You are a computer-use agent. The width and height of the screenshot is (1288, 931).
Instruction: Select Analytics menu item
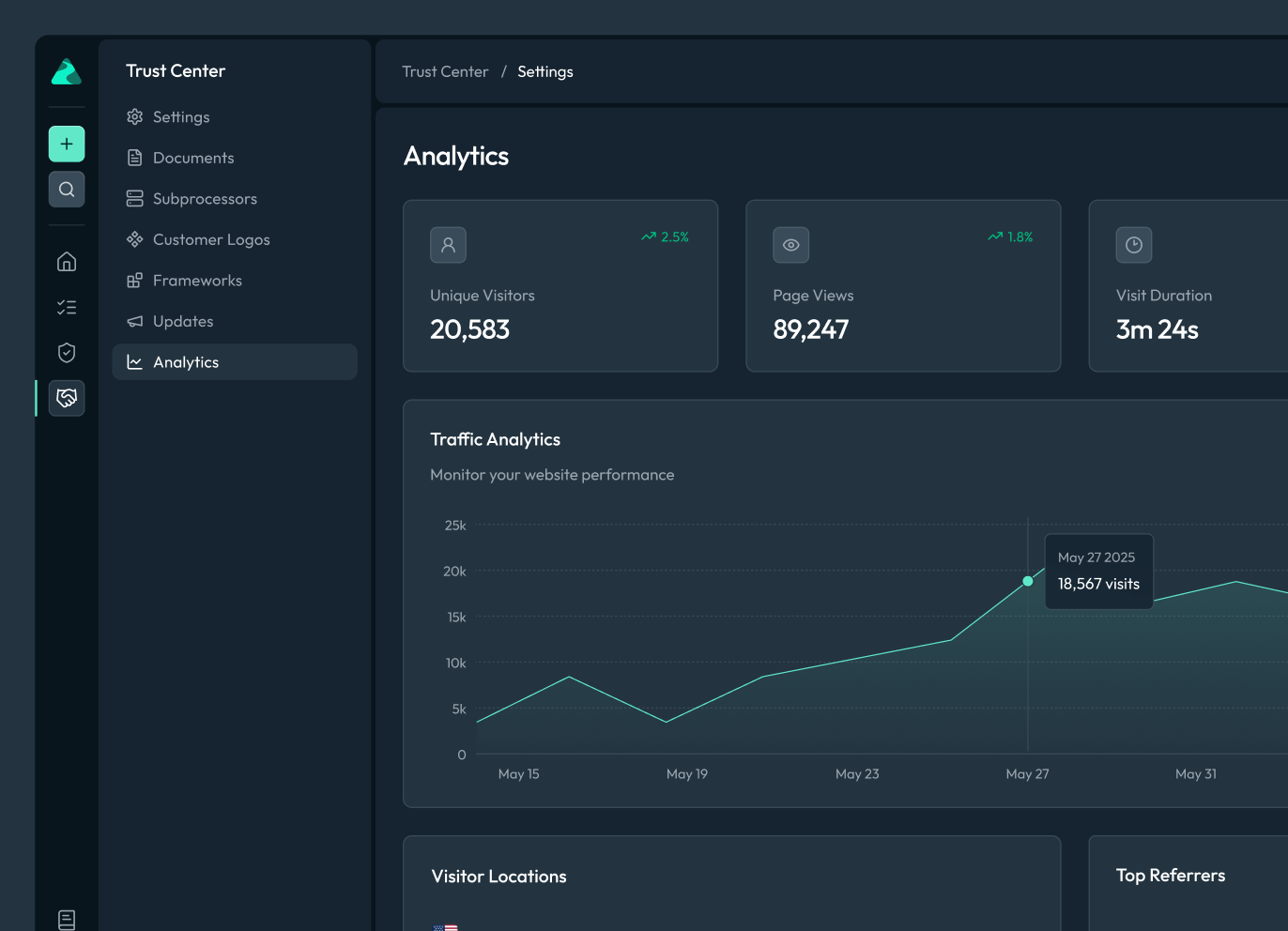coord(235,362)
